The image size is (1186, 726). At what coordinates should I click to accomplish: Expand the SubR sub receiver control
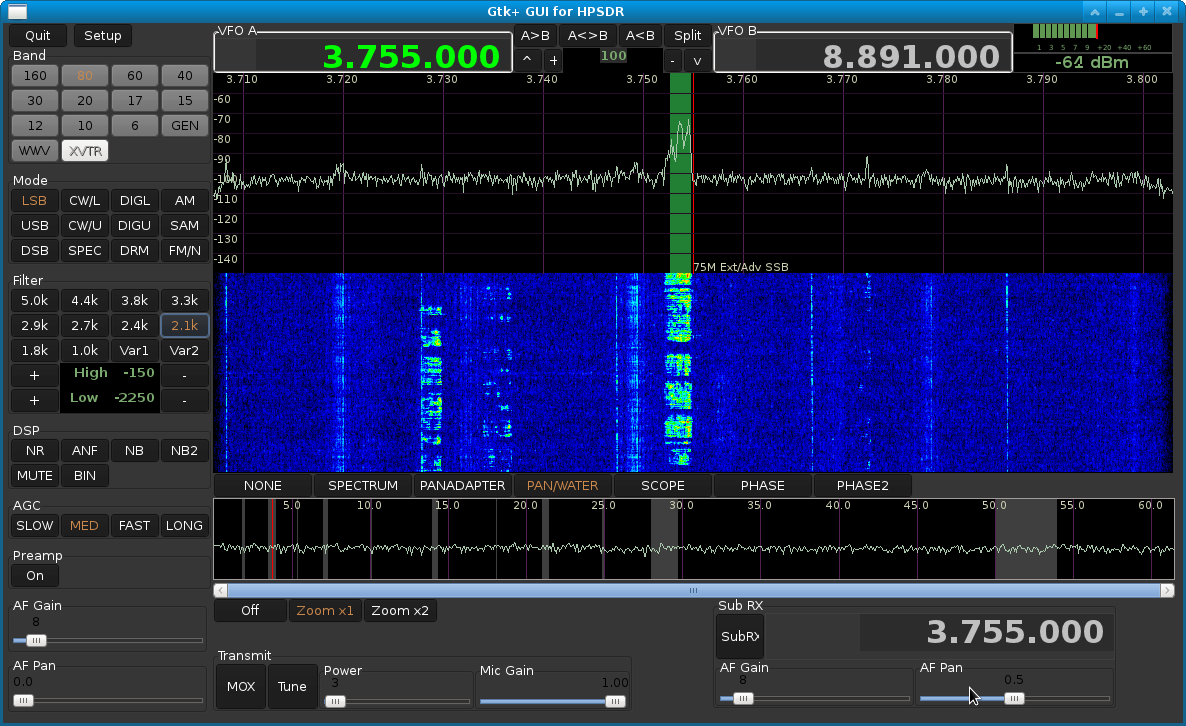pos(740,636)
